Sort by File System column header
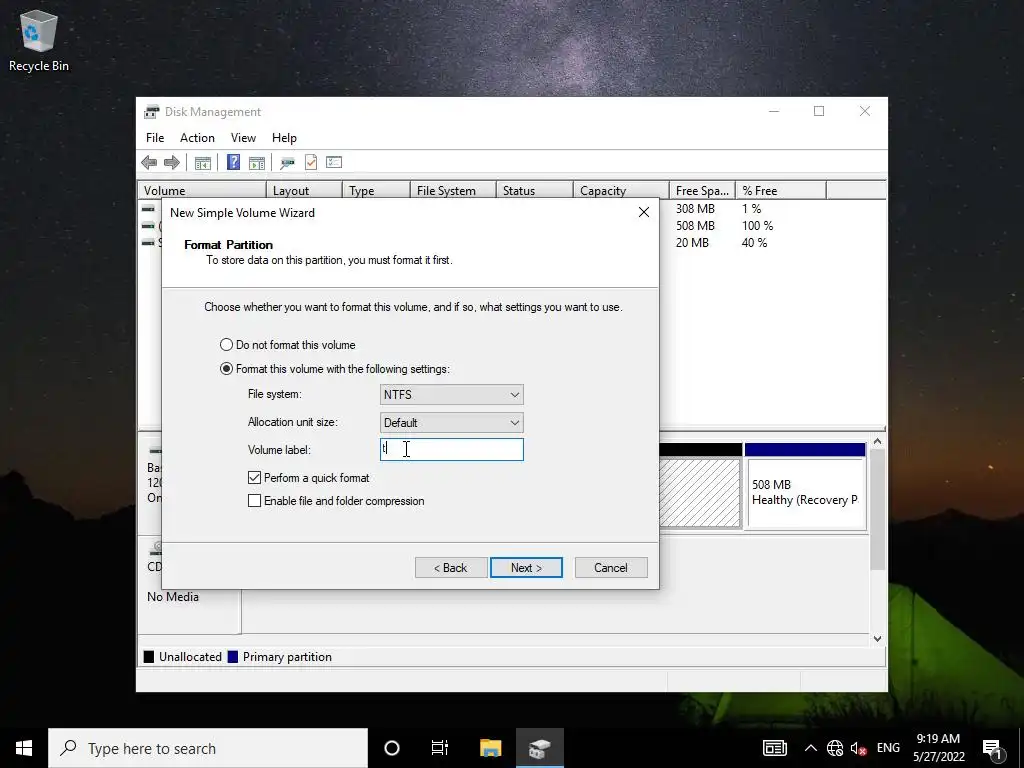This screenshot has width=1024, height=768. pos(453,191)
